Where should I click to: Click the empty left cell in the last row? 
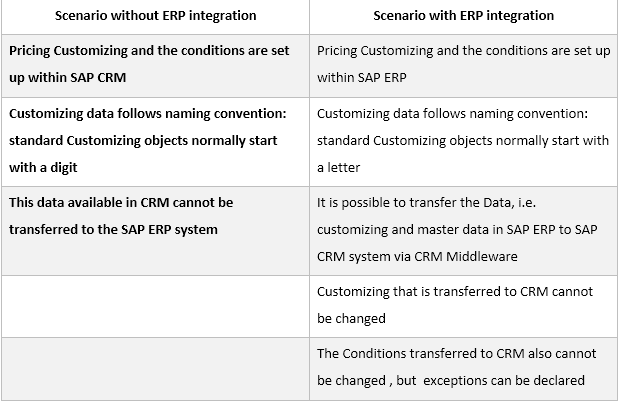[x=155, y=369]
